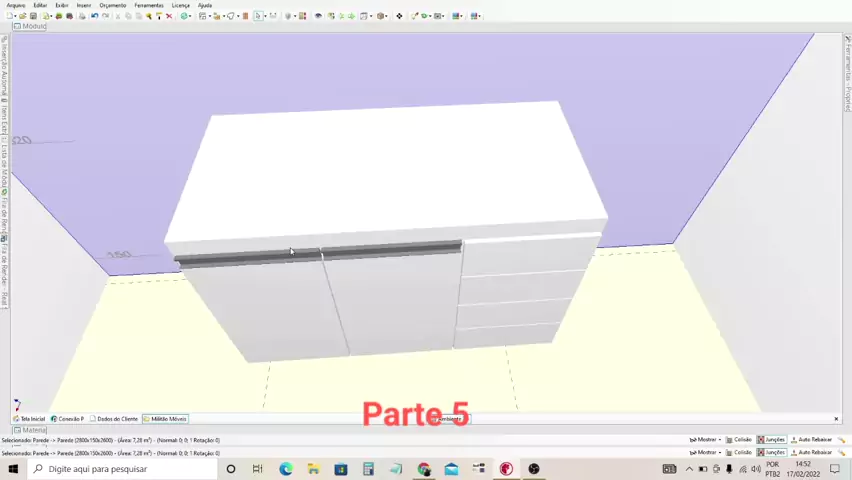Open the Orçamento menu
Image resolution: width=852 pixels, height=480 pixels.
point(112,5)
